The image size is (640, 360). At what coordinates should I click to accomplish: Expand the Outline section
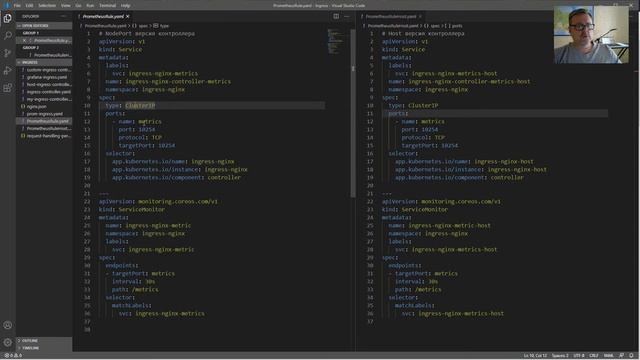tap(44, 340)
